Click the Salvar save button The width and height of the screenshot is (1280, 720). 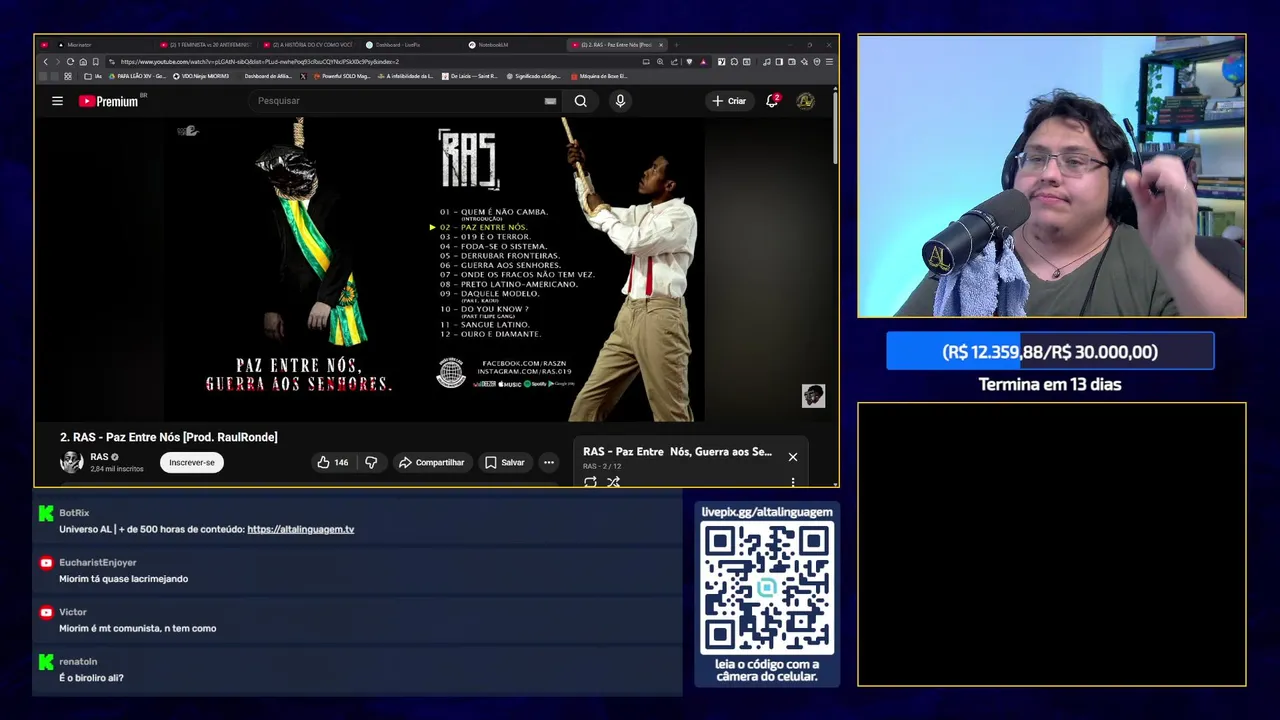click(504, 462)
